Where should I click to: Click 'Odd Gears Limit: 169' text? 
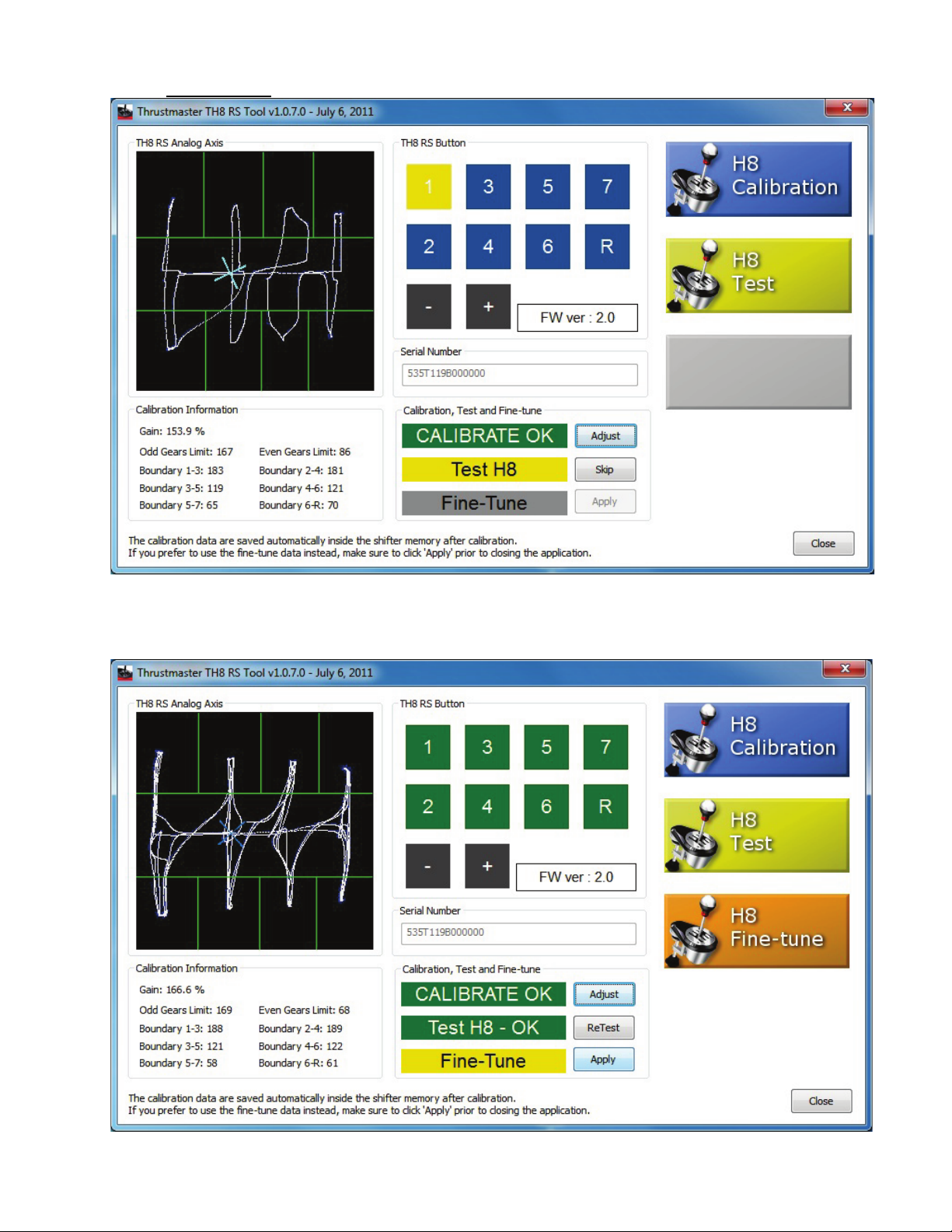pos(186,1010)
